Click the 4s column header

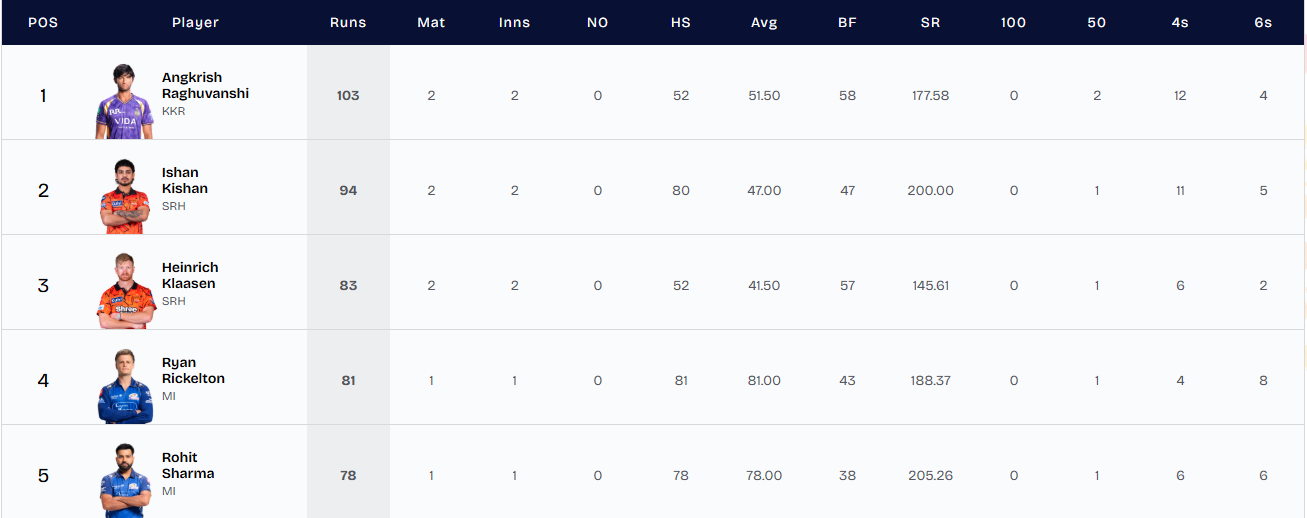1180,22
